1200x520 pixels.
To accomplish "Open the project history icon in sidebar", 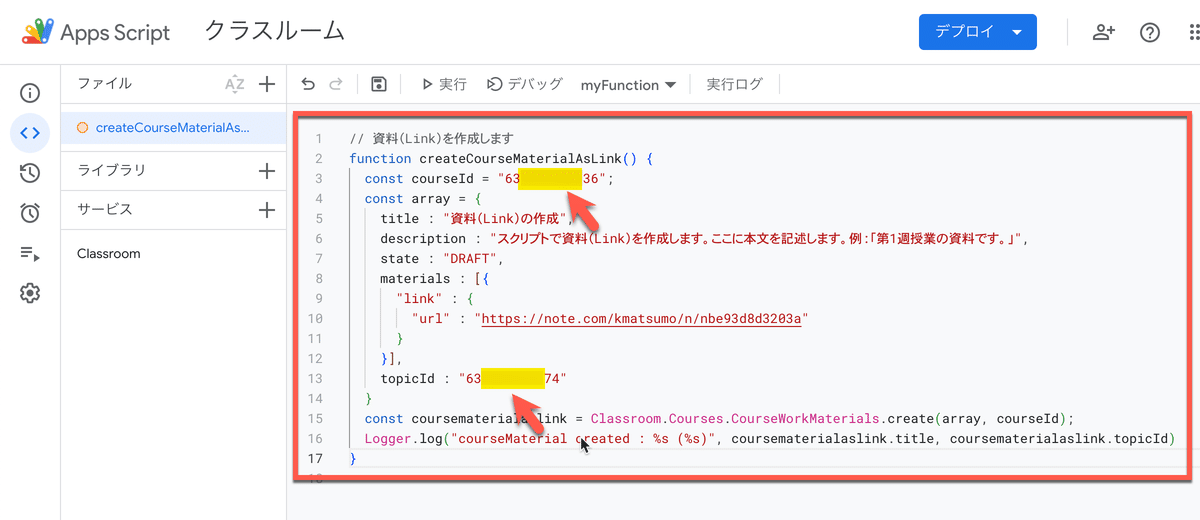I will pyautogui.click(x=30, y=173).
